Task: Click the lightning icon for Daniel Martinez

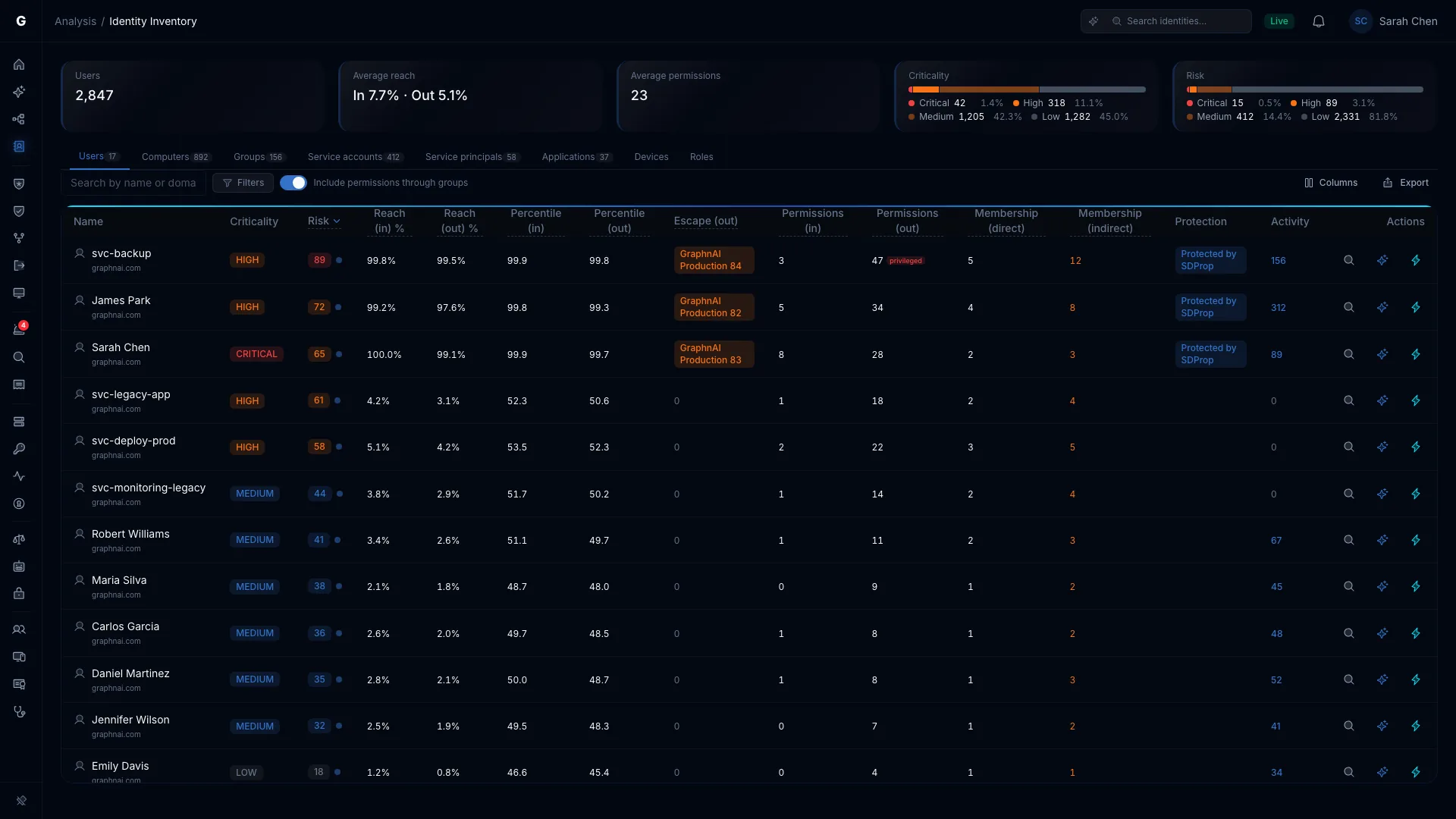Action: point(1416,679)
